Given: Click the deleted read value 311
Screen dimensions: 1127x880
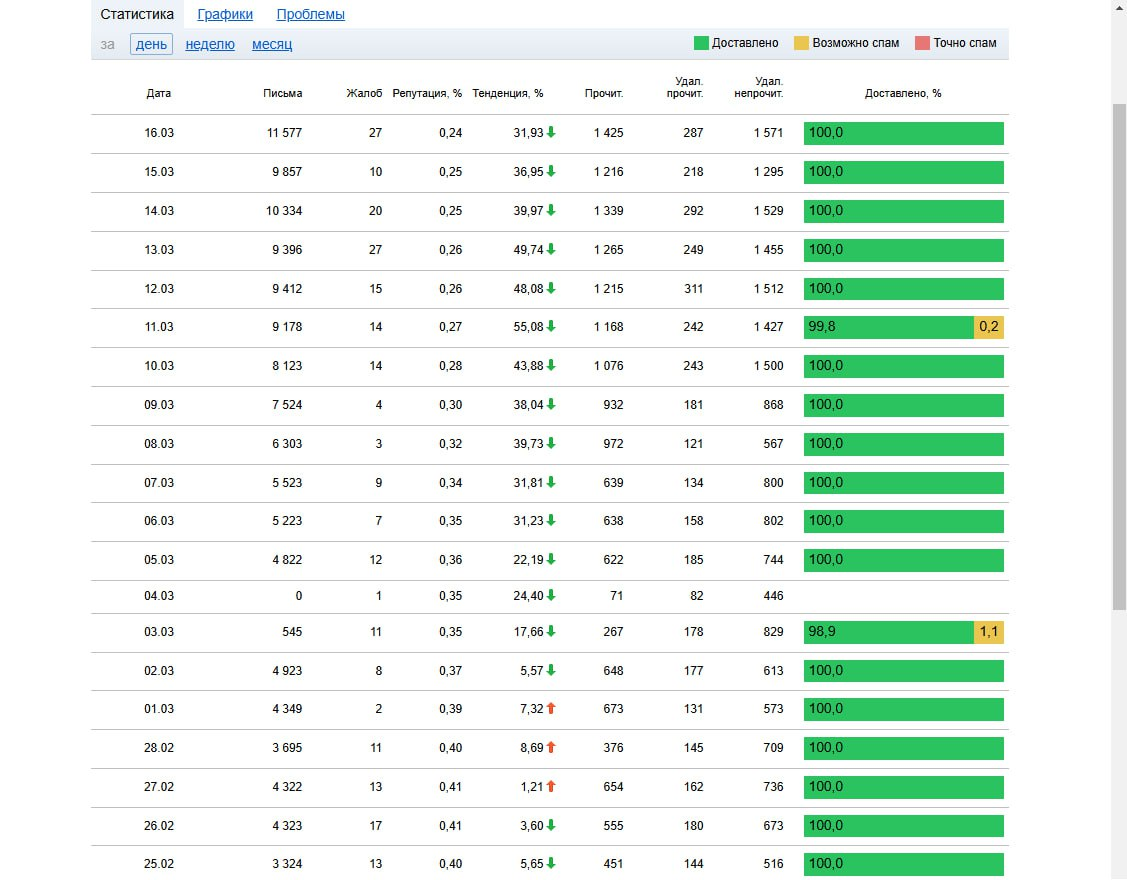Looking at the screenshot, I should tap(694, 288).
